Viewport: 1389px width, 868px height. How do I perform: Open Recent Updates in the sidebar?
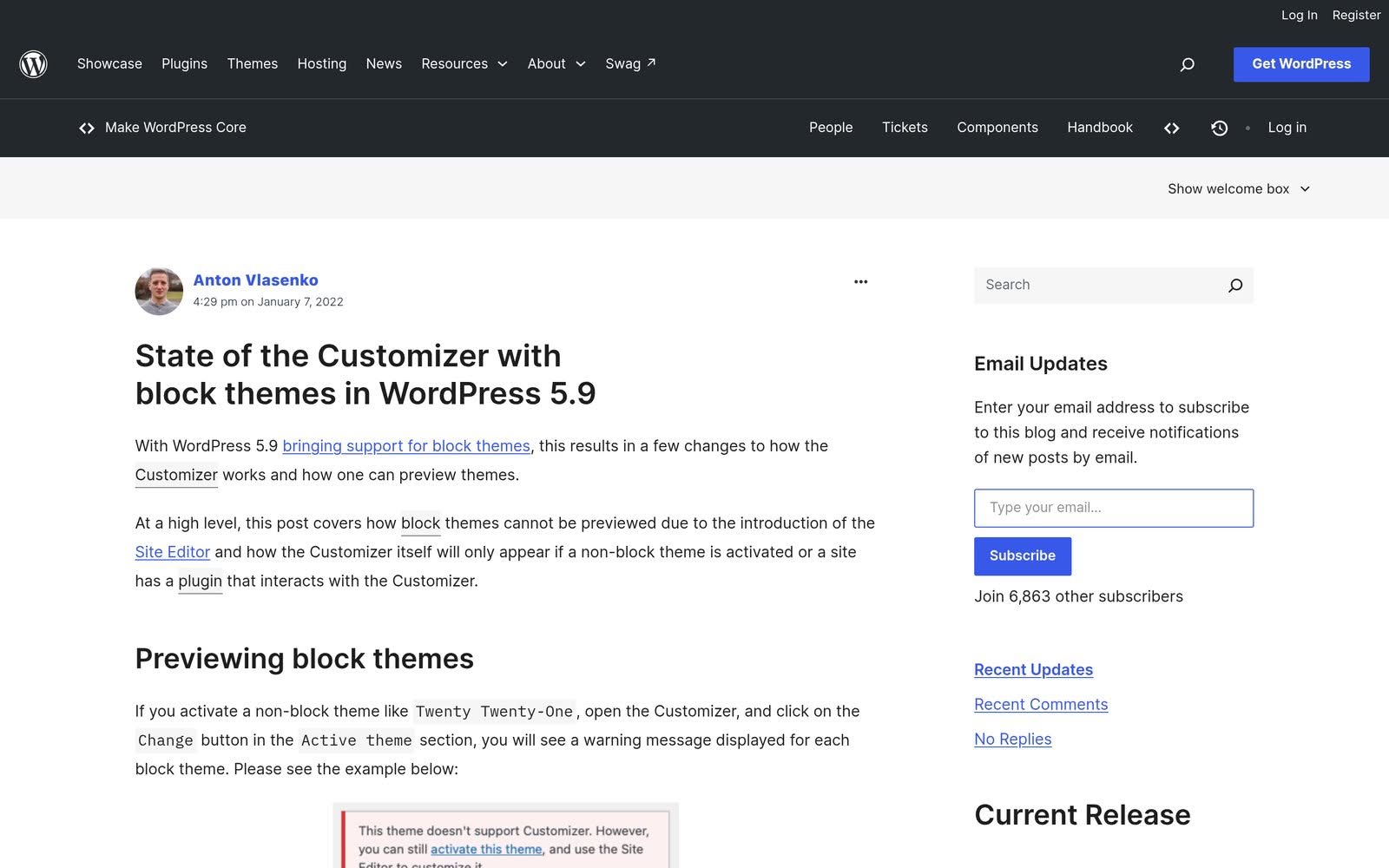(x=1033, y=670)
